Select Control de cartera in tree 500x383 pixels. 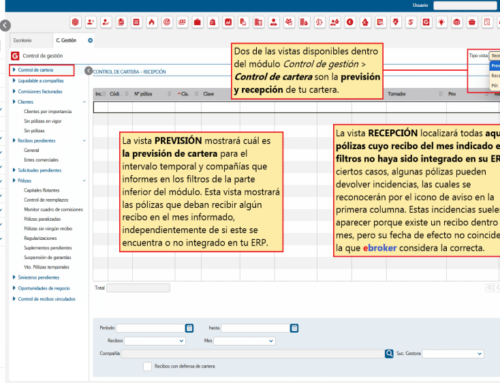(35, 70)
